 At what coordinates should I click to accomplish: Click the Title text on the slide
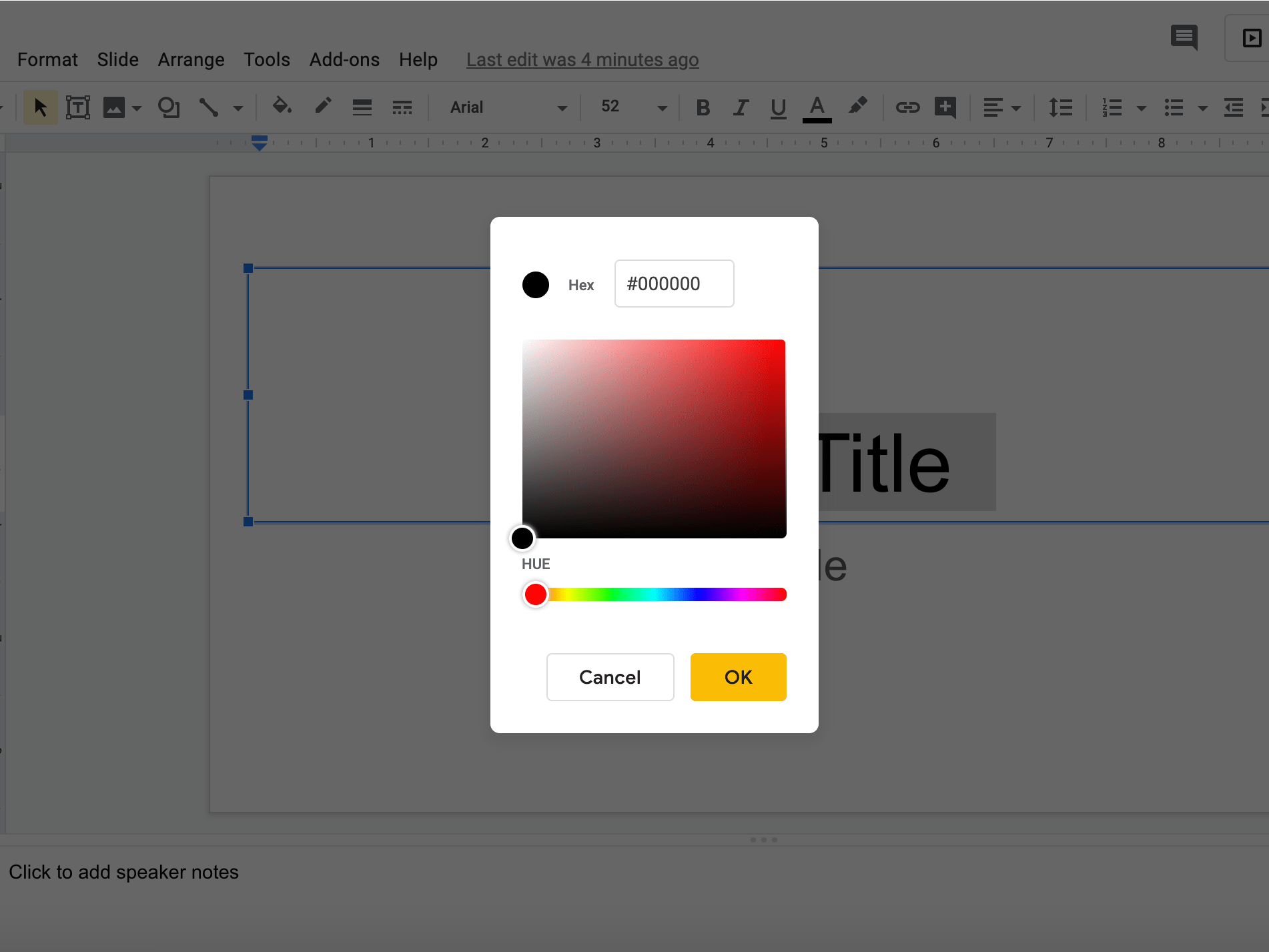click(883, 463)
